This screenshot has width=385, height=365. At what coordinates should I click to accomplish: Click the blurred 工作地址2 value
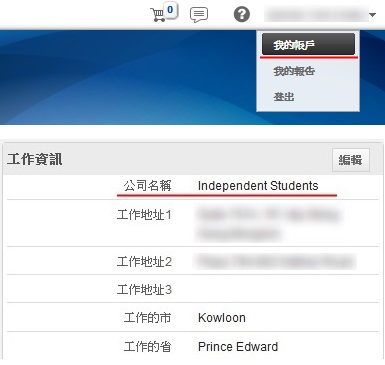click(x=275, y=261)
